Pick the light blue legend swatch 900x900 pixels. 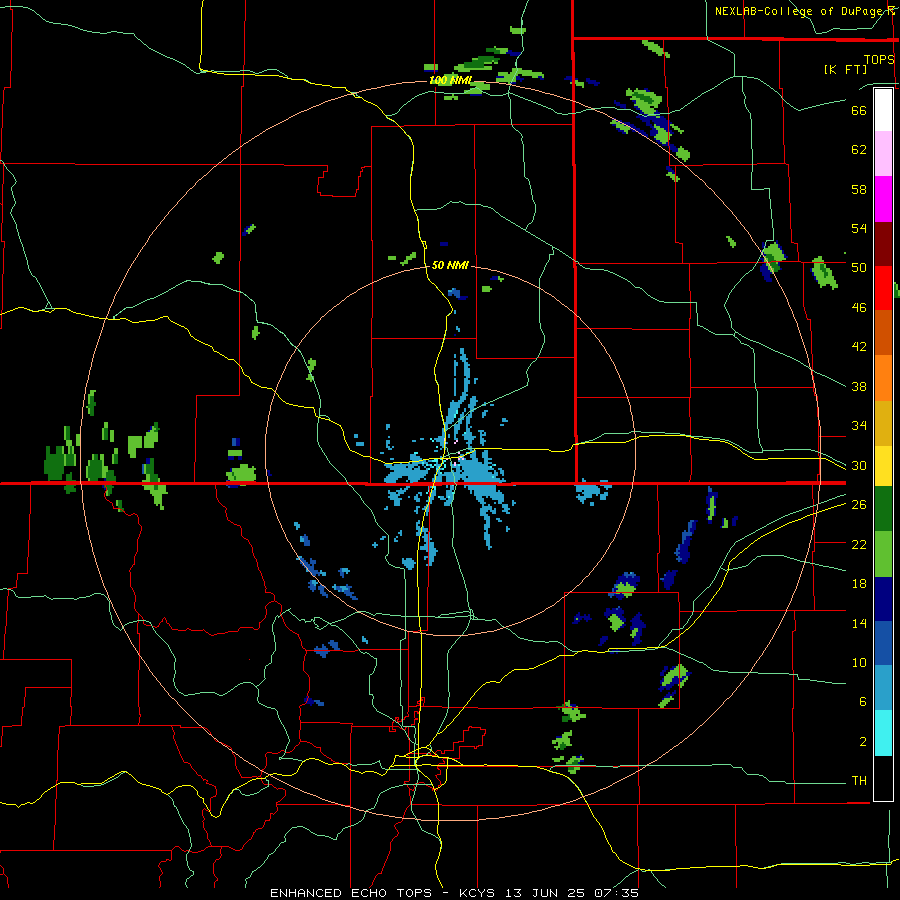tap(883, 688)
